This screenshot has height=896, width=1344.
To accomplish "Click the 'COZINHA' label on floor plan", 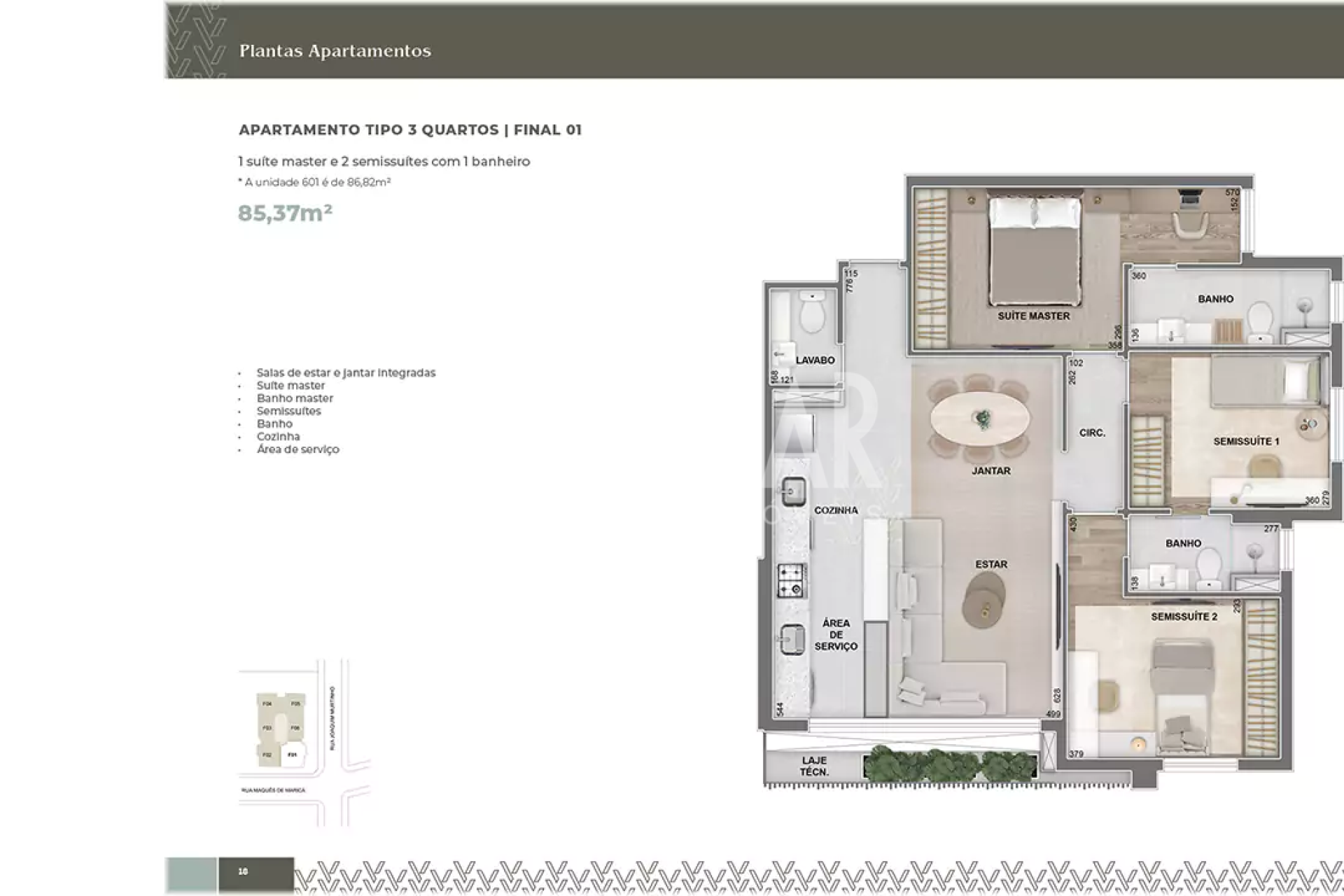I will click(836, 510).
